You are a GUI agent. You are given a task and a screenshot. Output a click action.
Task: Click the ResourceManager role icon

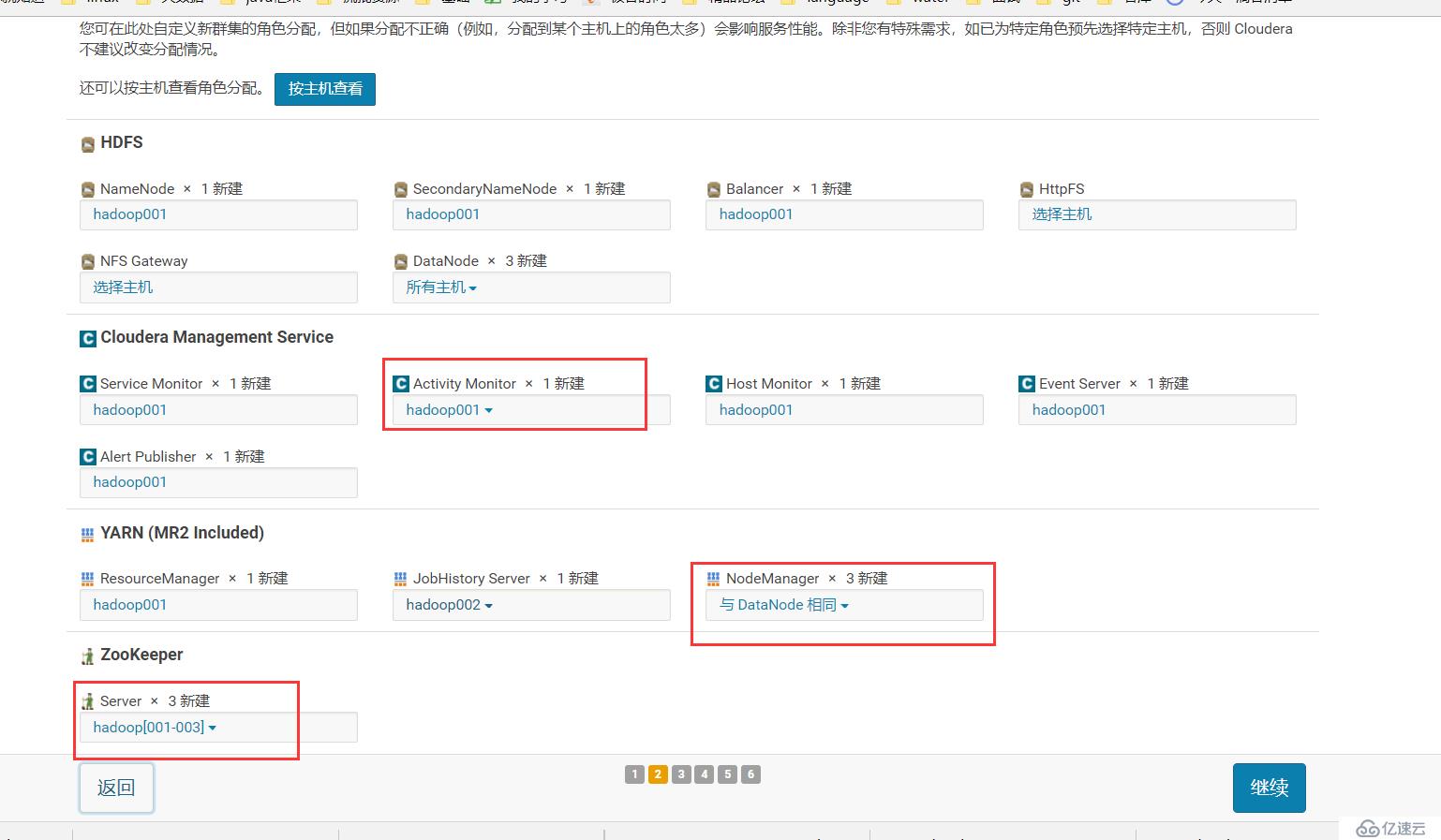pos(88,579)
